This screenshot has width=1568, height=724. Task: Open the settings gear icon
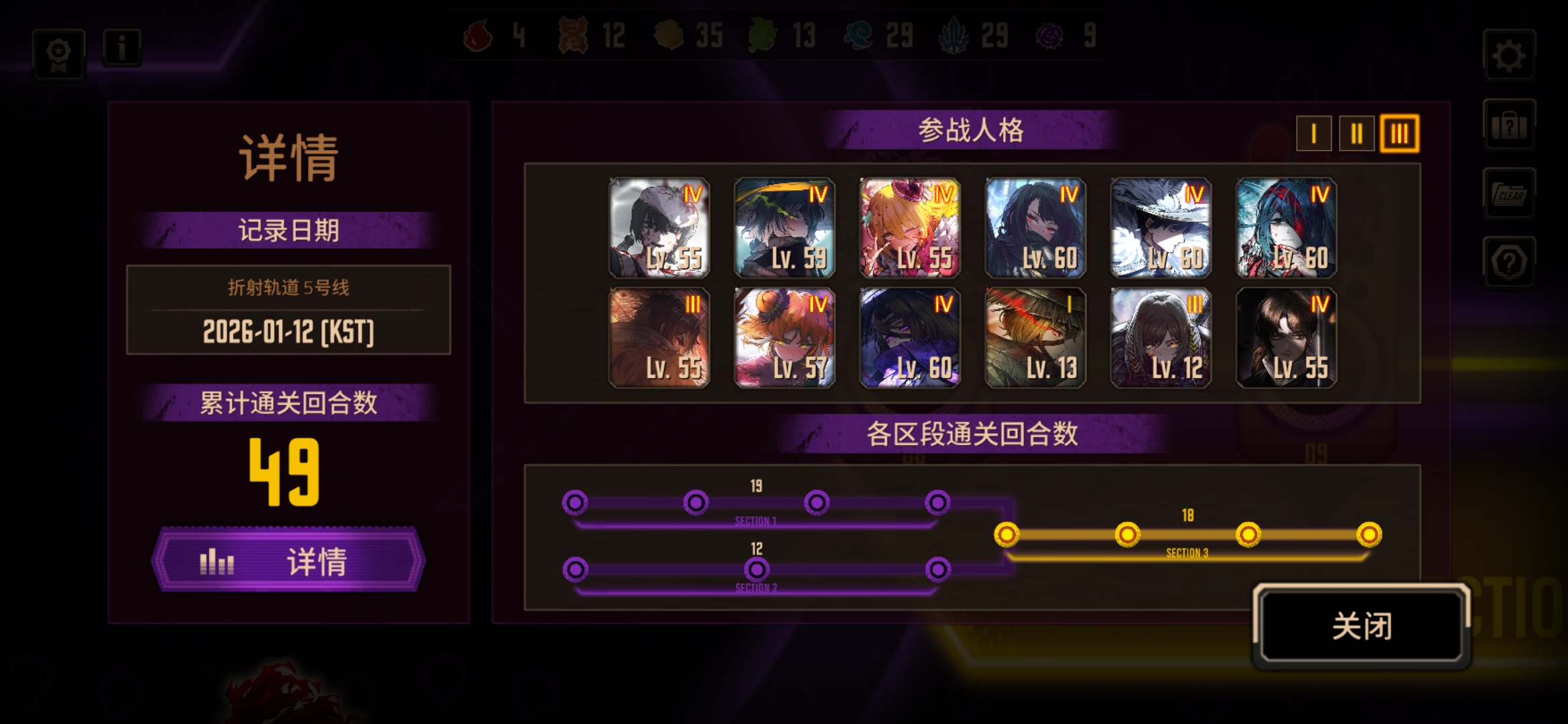1509,56
